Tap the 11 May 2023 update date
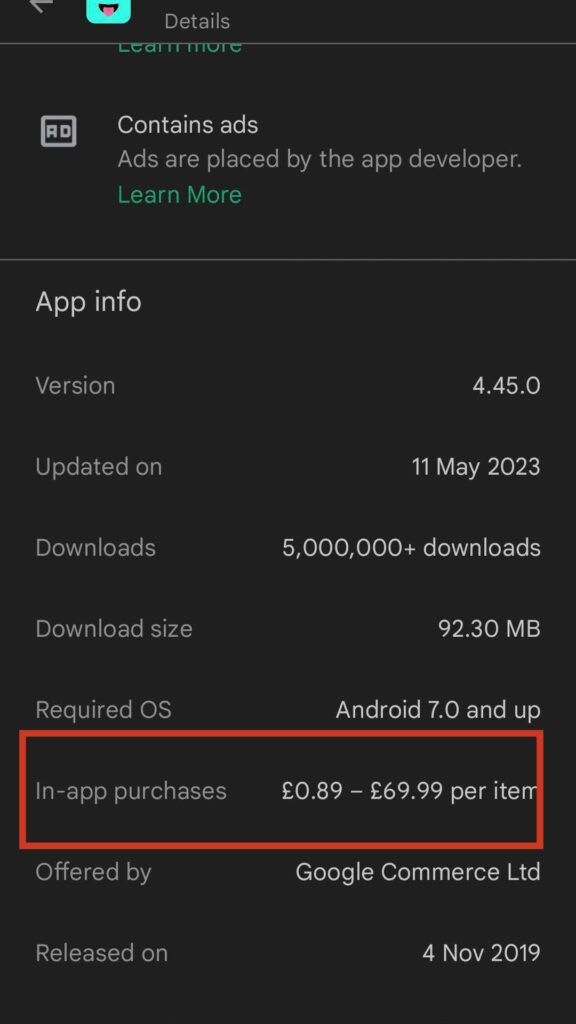Viewport: 576px width, 1024px height. pos(476,467)
